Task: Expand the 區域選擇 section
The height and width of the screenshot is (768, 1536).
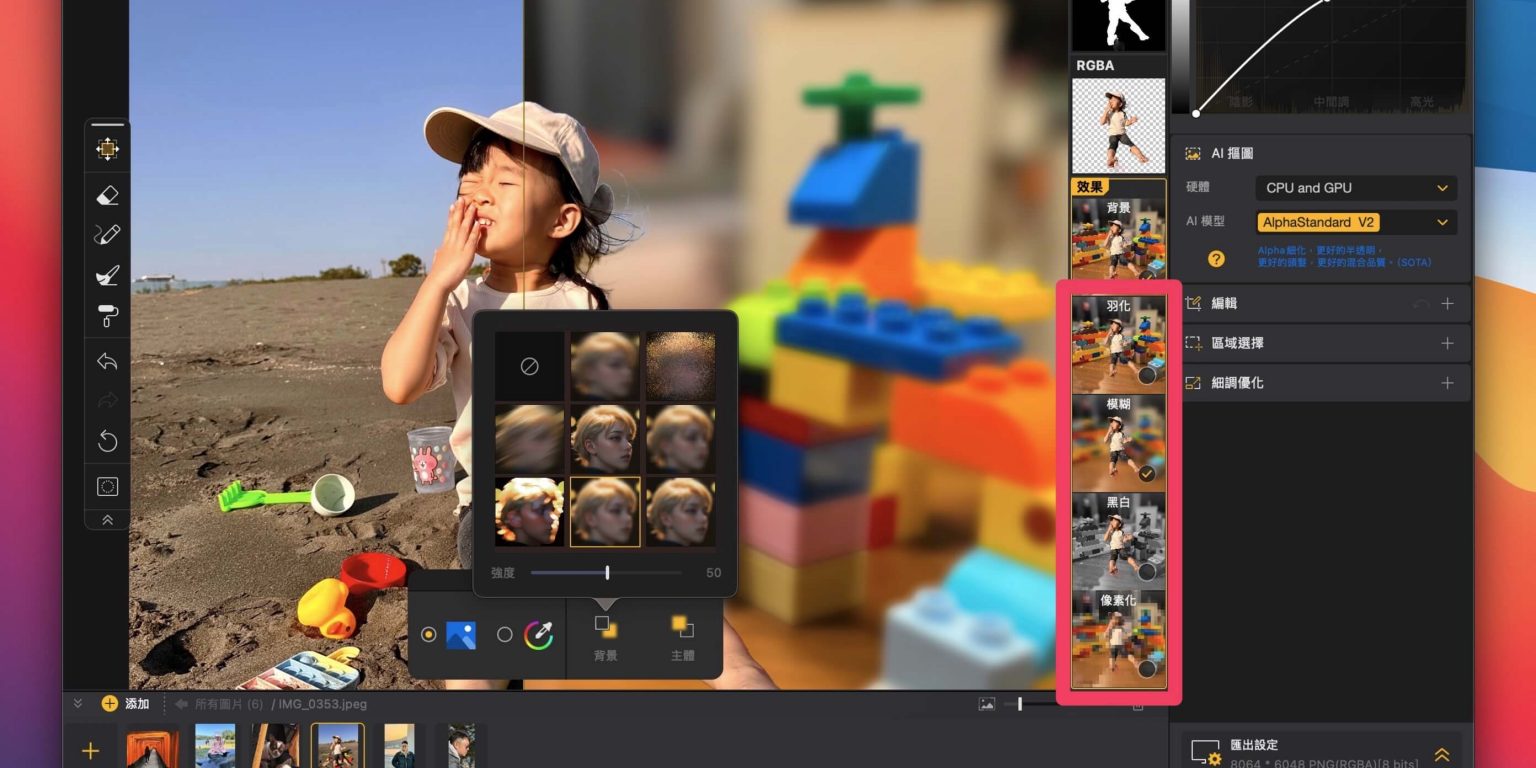Action: [x=1446, y=343]
